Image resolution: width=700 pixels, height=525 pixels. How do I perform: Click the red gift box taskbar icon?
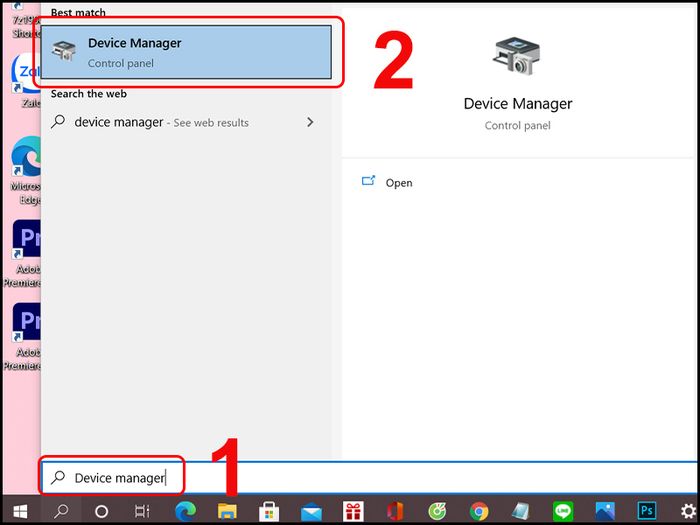(x=353, y=511)
